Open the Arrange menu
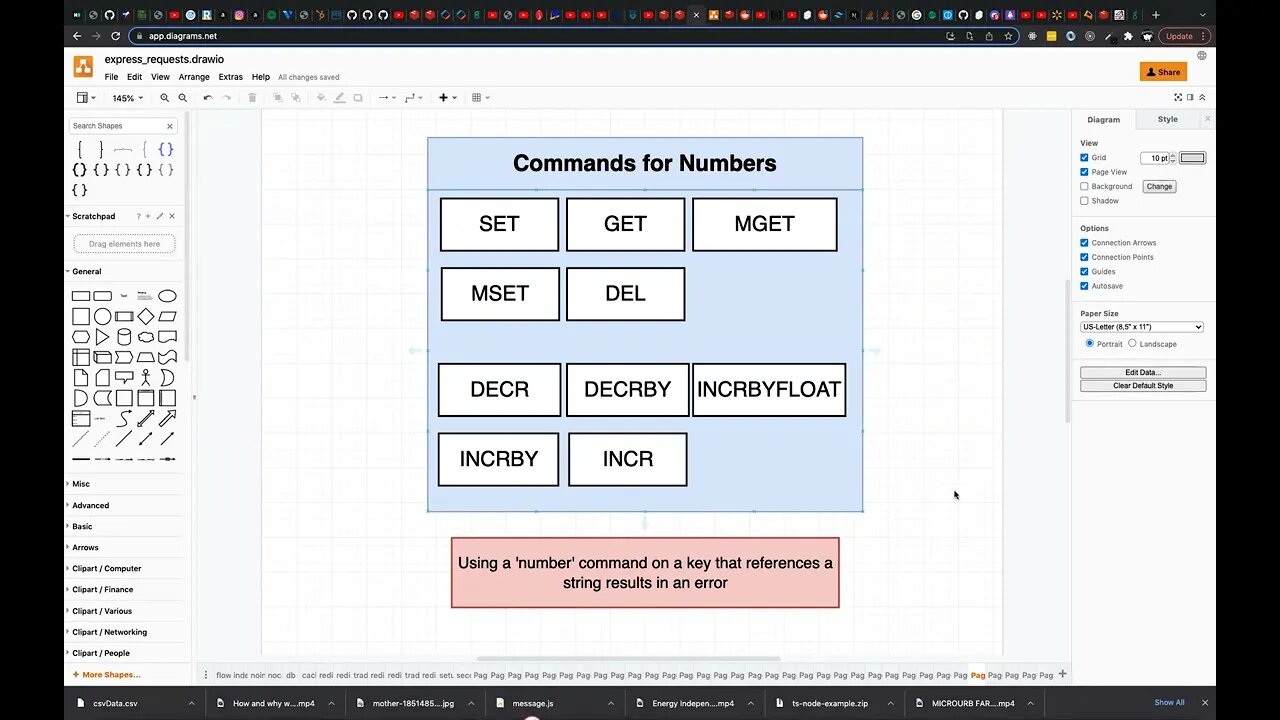Screen dimensions: 1280x720 (194, 77)
